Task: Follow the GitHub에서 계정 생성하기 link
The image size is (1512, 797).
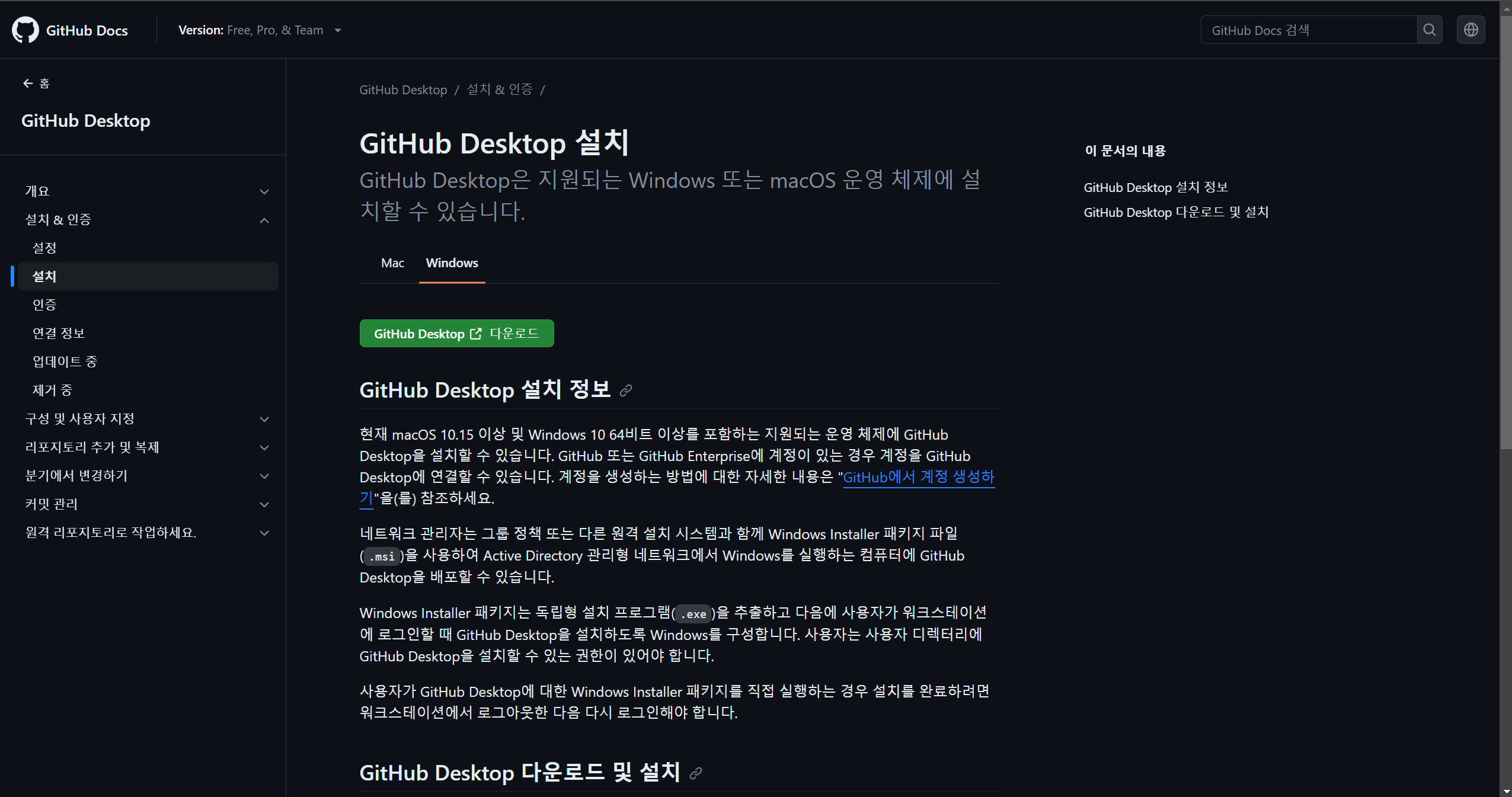Action: pos(919,478)
